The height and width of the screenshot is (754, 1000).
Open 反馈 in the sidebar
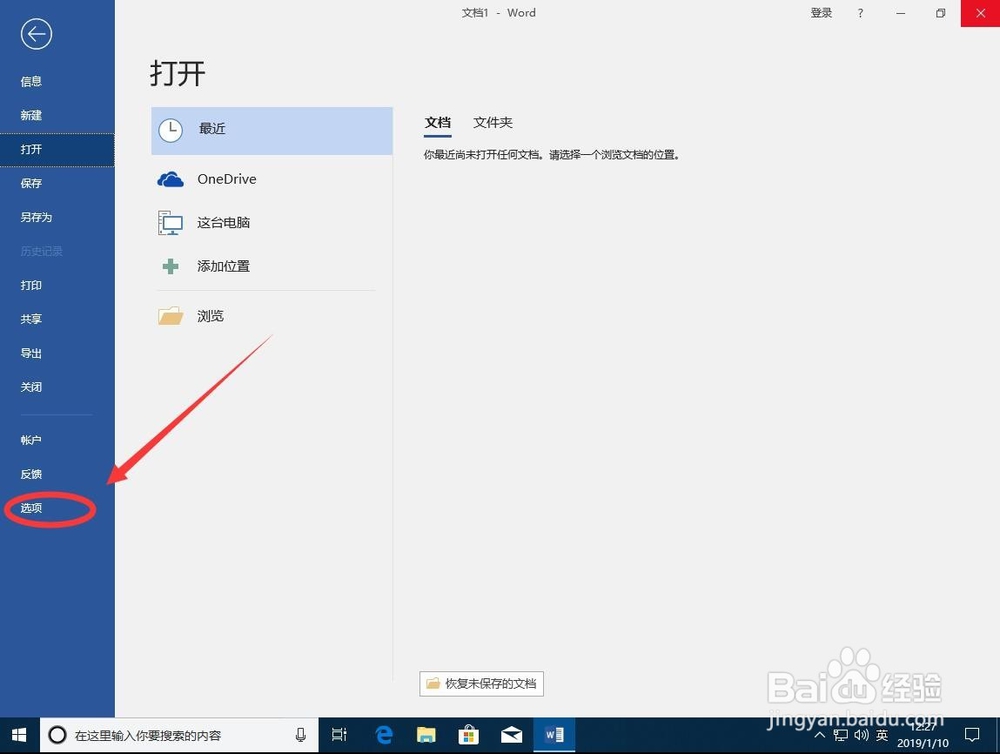(31, 474)
